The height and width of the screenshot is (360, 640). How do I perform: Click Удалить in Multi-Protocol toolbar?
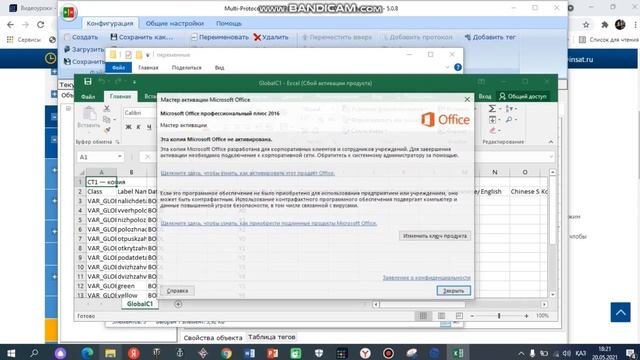(x=271, y=37)
